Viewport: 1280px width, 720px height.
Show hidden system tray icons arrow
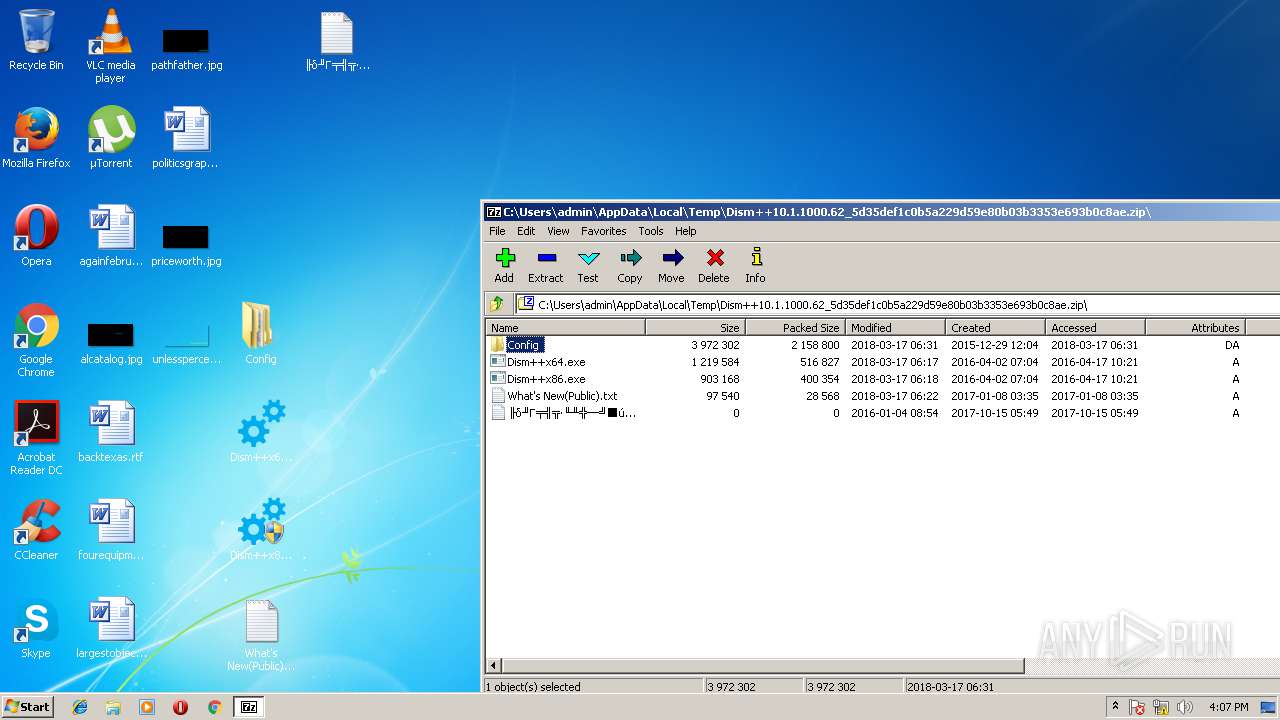pyautogui.click(x=1115, y=707)
